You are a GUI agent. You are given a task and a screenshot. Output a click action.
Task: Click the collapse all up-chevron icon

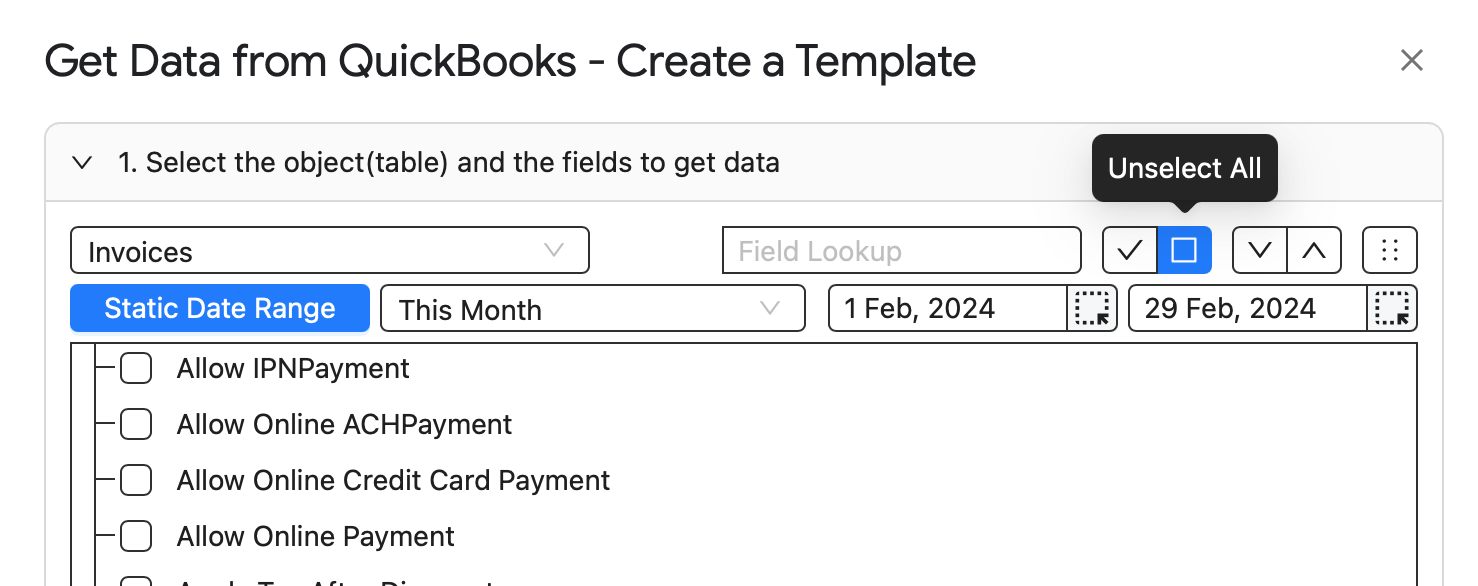(1314, 250)
